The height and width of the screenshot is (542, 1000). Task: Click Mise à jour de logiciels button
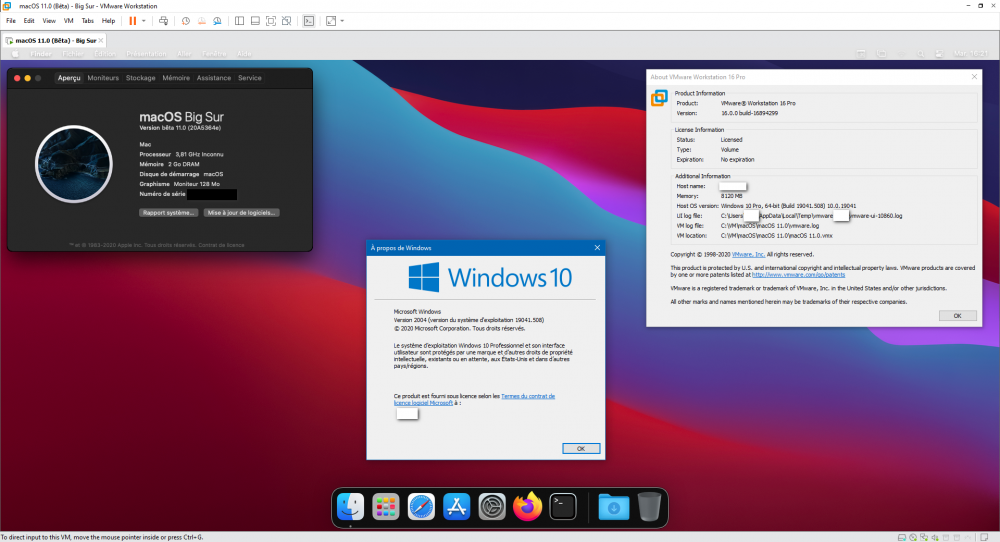coord(241,213)
